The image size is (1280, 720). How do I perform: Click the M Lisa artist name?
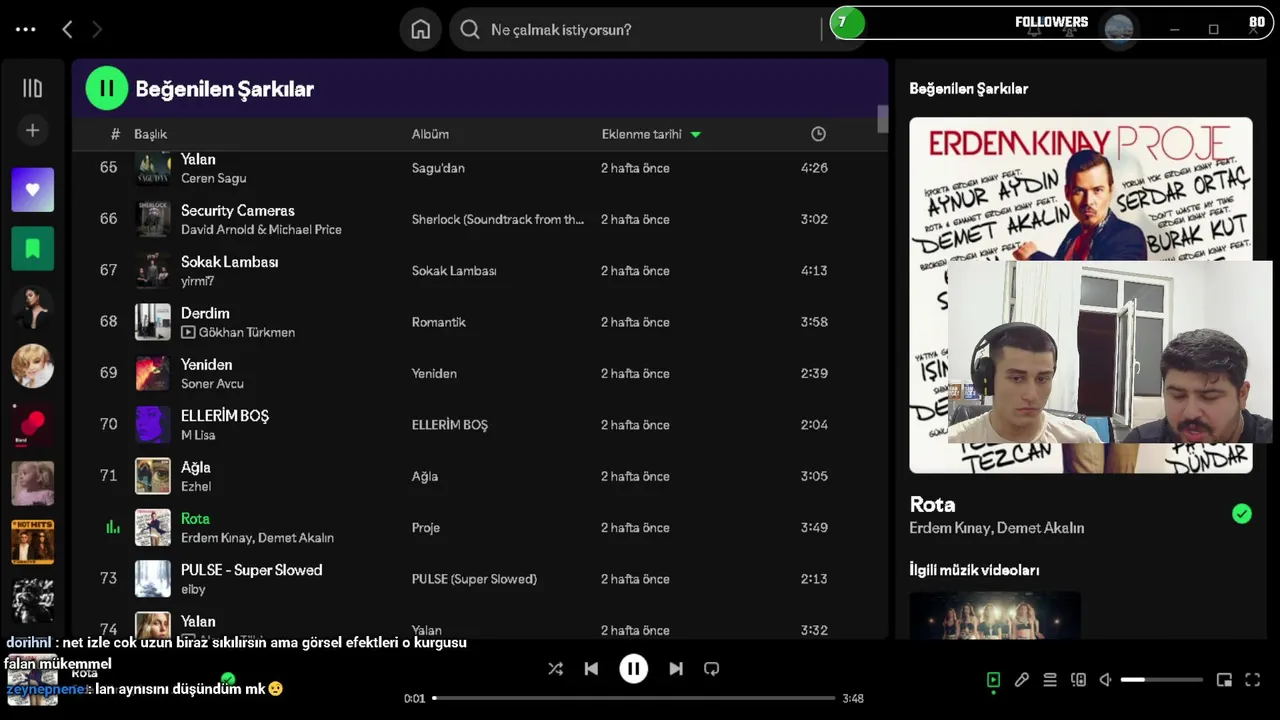point(198,435)
